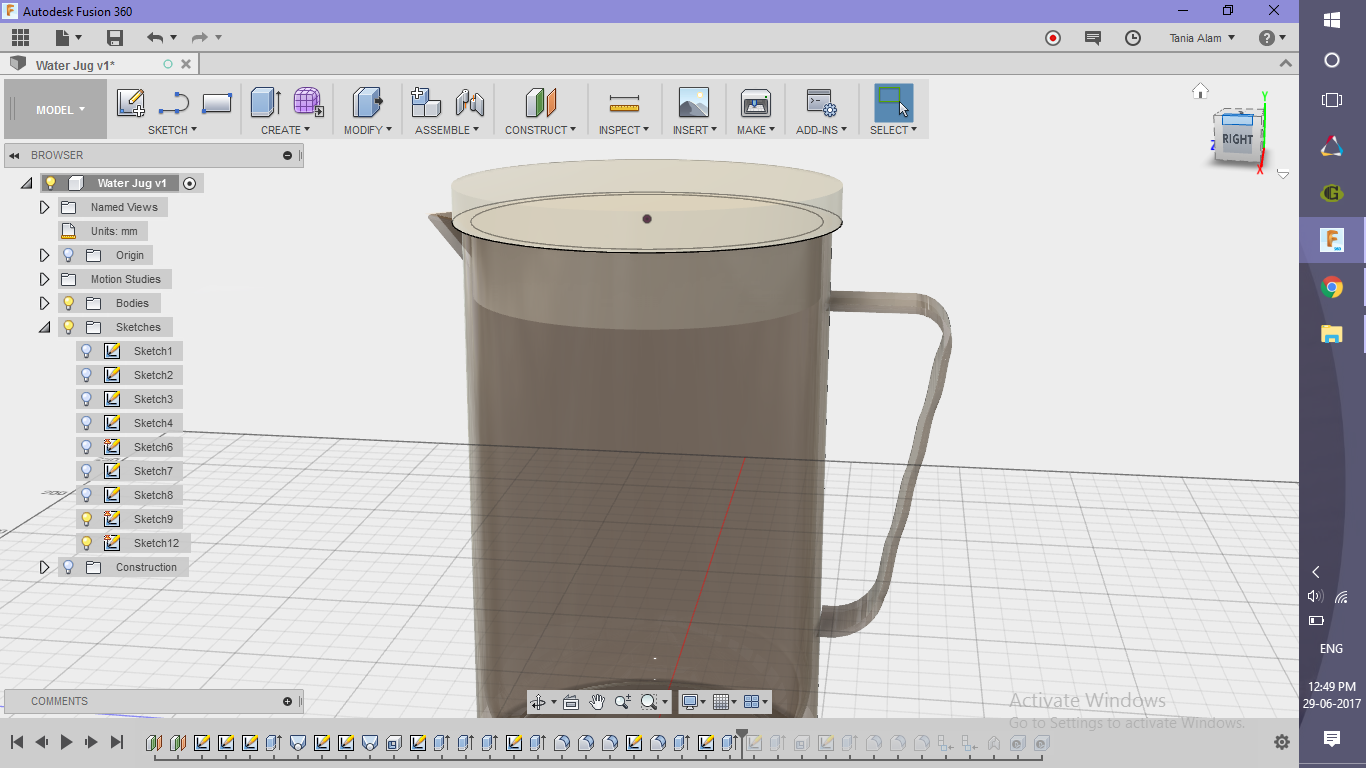
Task: Collapse the Sketches folder
Action: click(44, 327)
